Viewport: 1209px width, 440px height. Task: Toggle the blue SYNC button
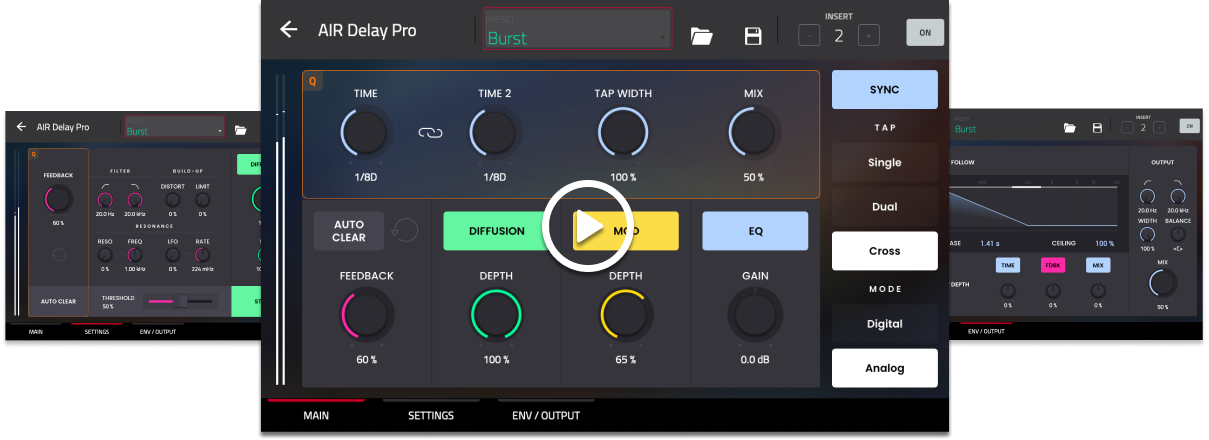point(884,89)
